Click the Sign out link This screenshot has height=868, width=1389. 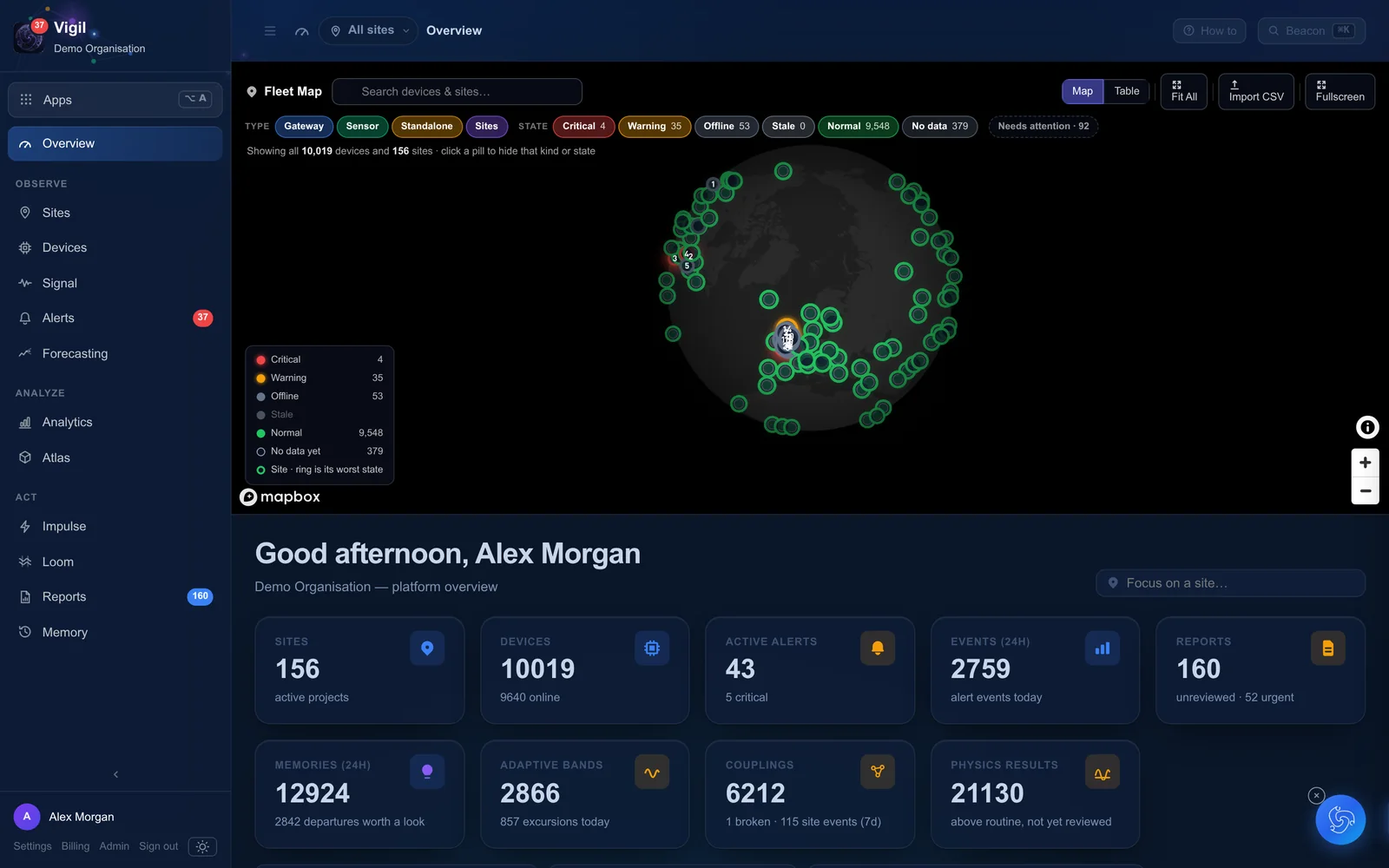[158, 846]
